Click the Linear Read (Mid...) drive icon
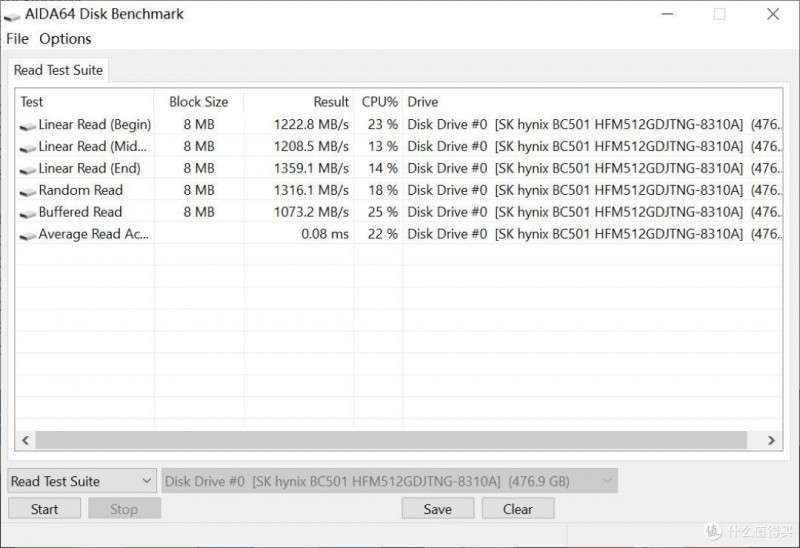Viewport: 800px width, 548px height. click(28, 147)
